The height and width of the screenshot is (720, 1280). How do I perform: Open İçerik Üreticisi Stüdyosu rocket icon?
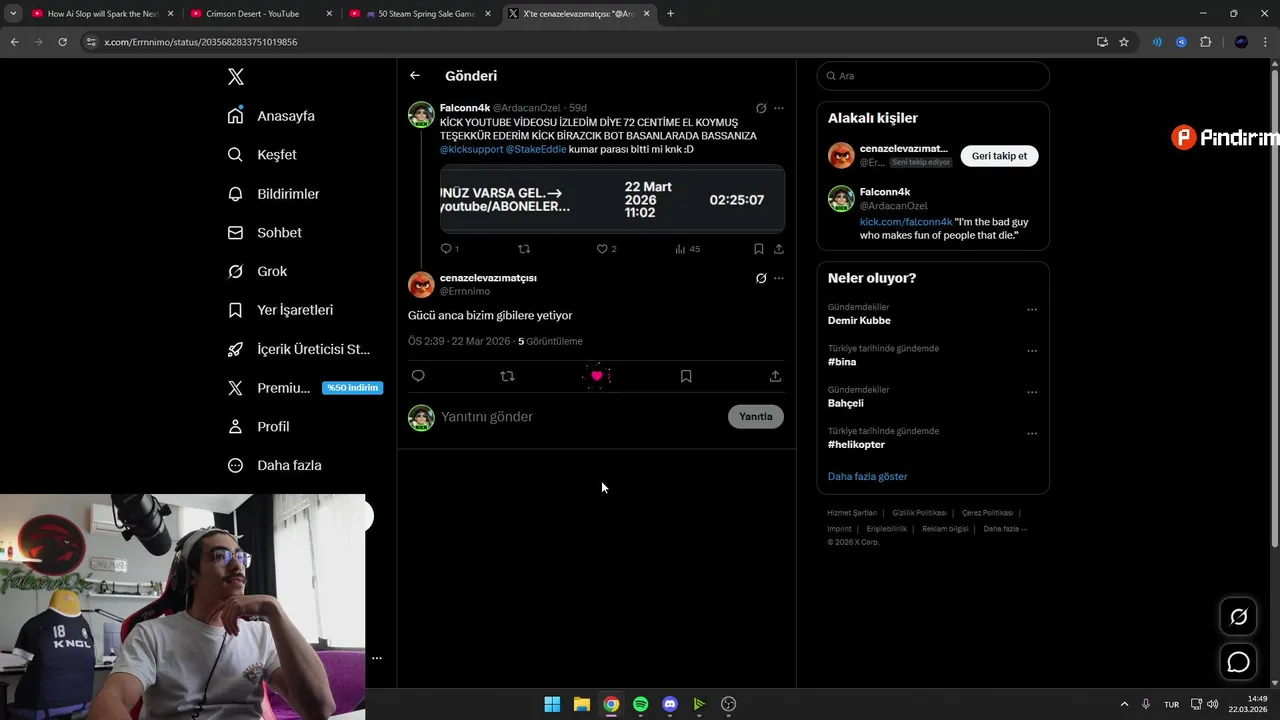tap(235, 349)
